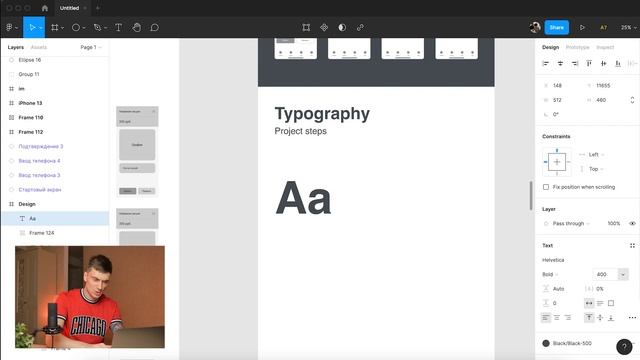Set text vertical align top
Viewport: 640px width, 360px height.
[589, 318]
